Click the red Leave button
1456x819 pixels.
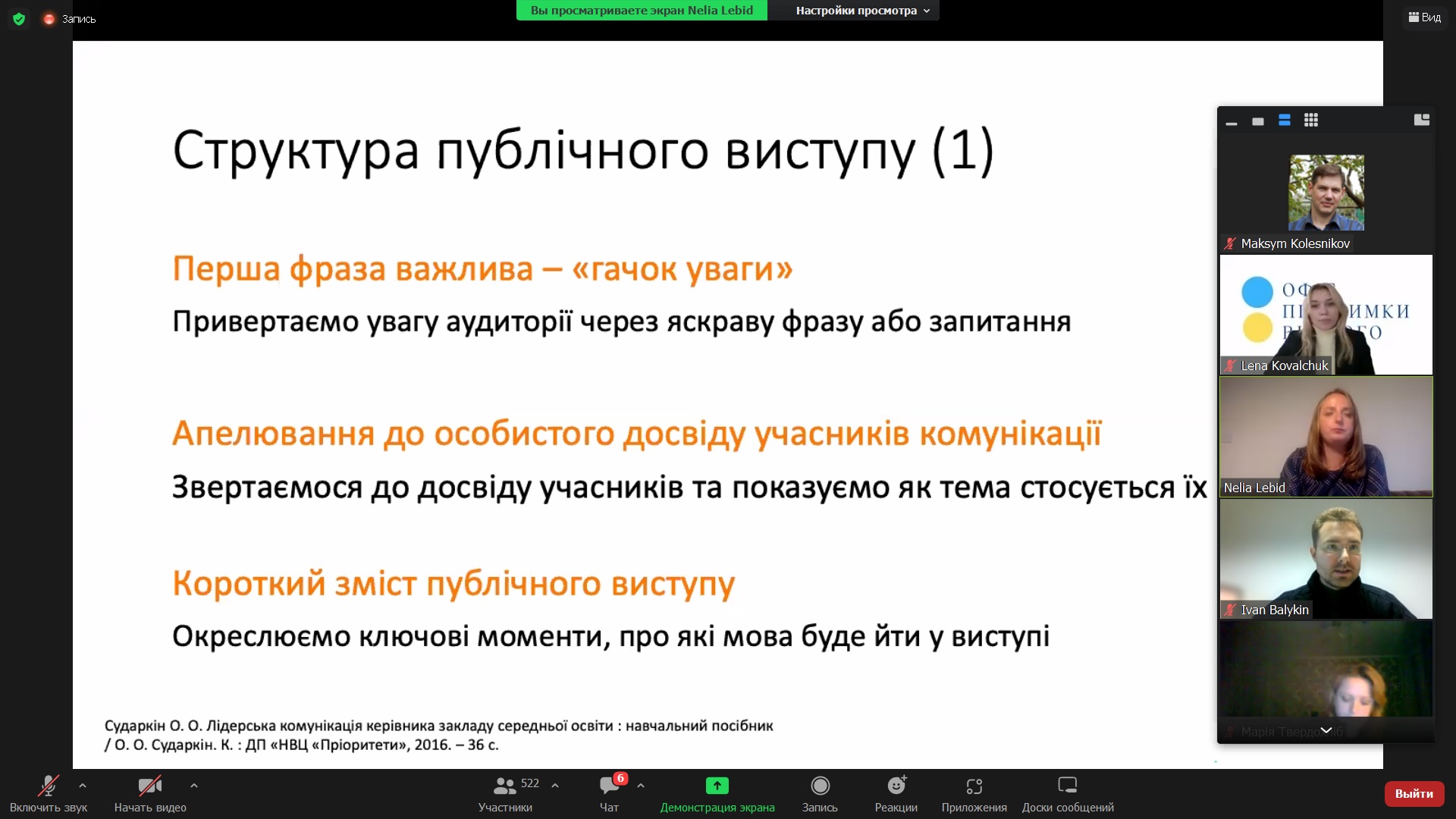pyautogui.click(x=1414, y=793)
